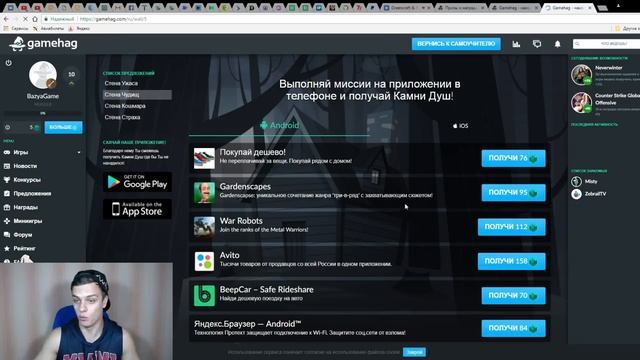Open Миниигры in sidebar menu
The image size is (640, 360).
pyautogui.click(x=28, y=221)
